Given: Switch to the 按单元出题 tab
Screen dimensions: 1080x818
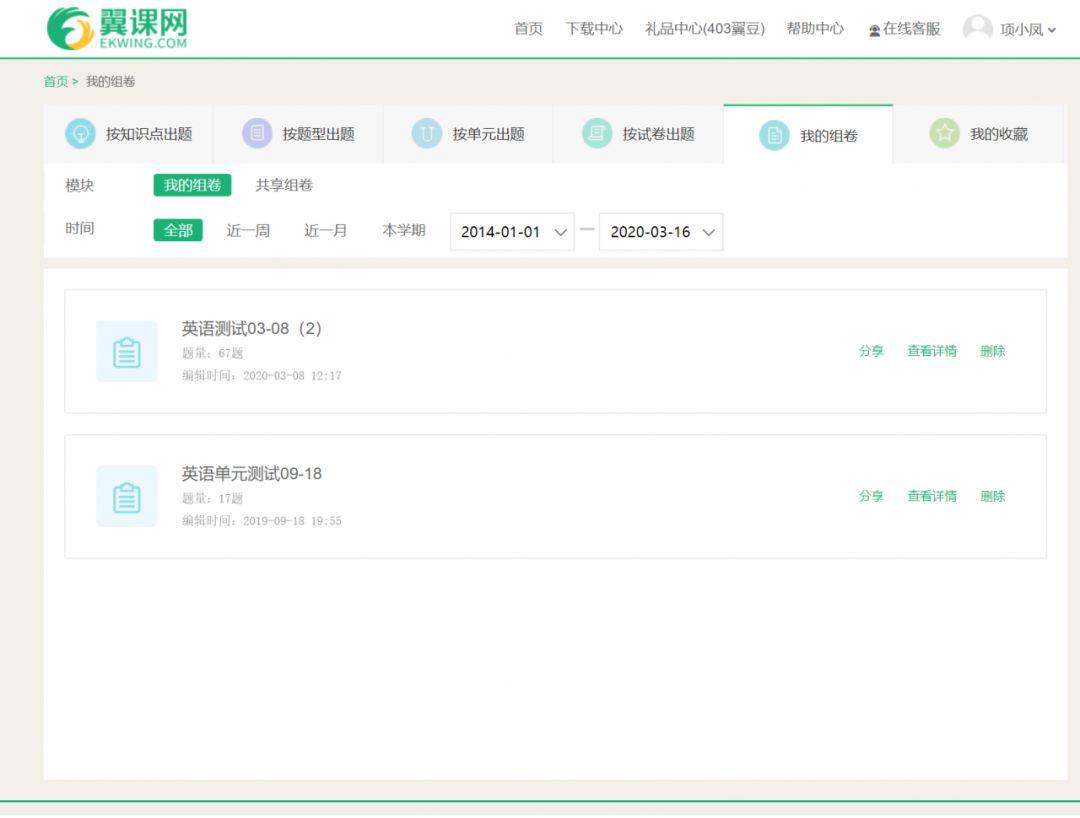Looking at the screenshot, I should click(x=468, y=134).
